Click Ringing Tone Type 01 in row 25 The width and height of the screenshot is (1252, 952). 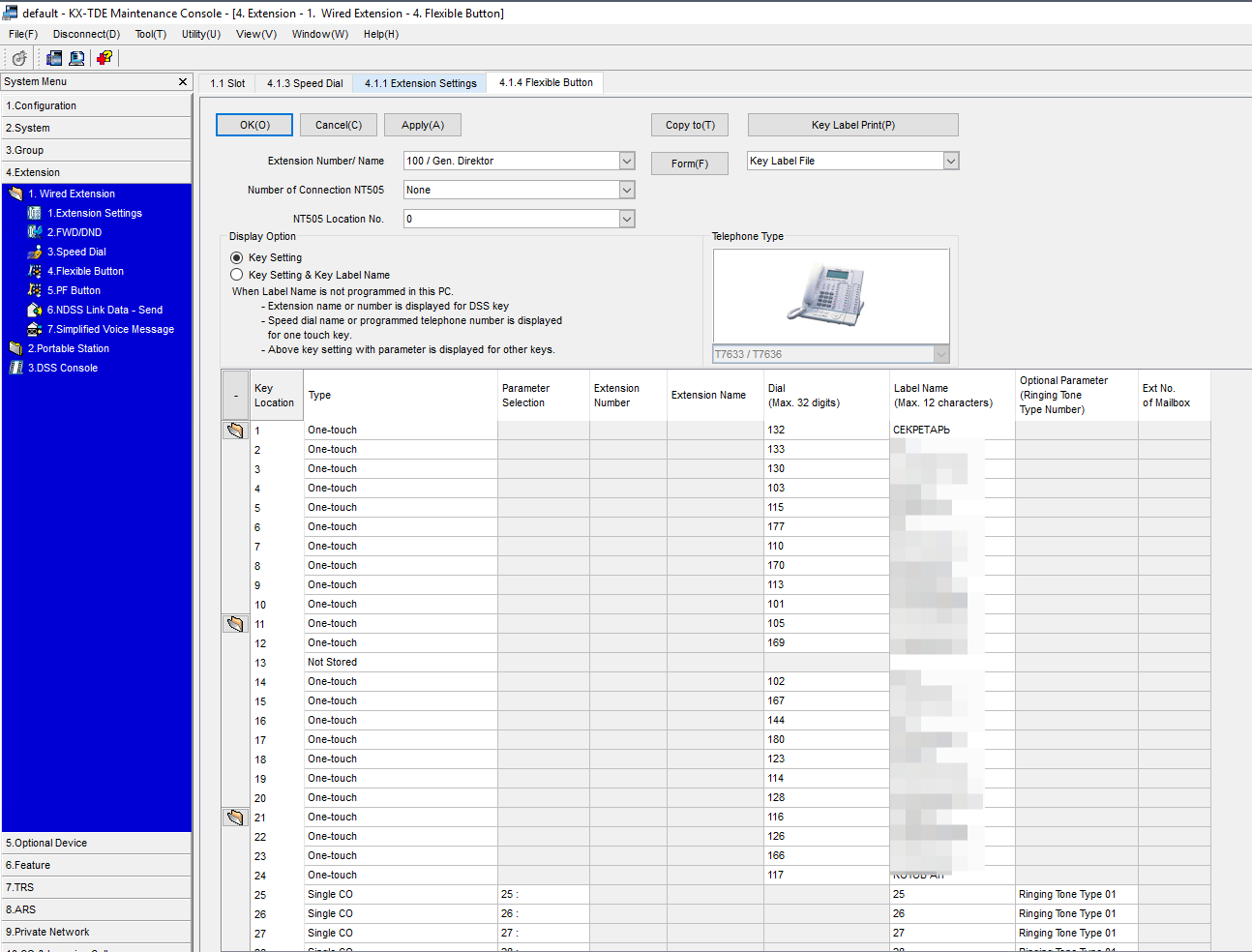tap(1077, 895)
